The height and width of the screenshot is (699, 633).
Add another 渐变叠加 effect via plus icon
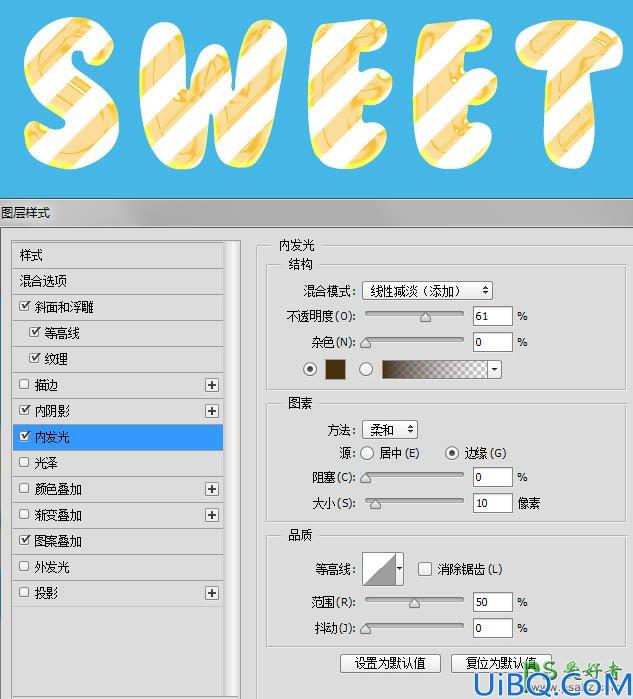(x=212, y=515)
